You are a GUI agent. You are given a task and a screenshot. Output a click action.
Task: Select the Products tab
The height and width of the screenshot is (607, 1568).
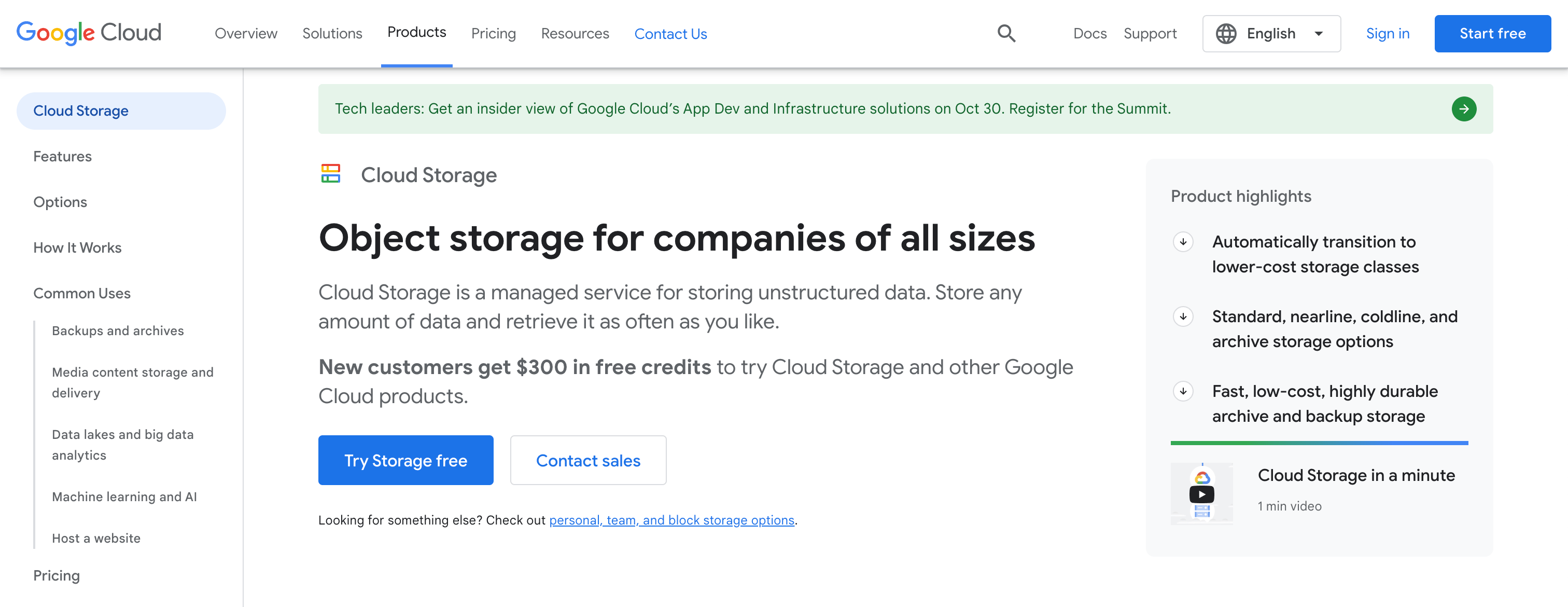pos(416,32)
